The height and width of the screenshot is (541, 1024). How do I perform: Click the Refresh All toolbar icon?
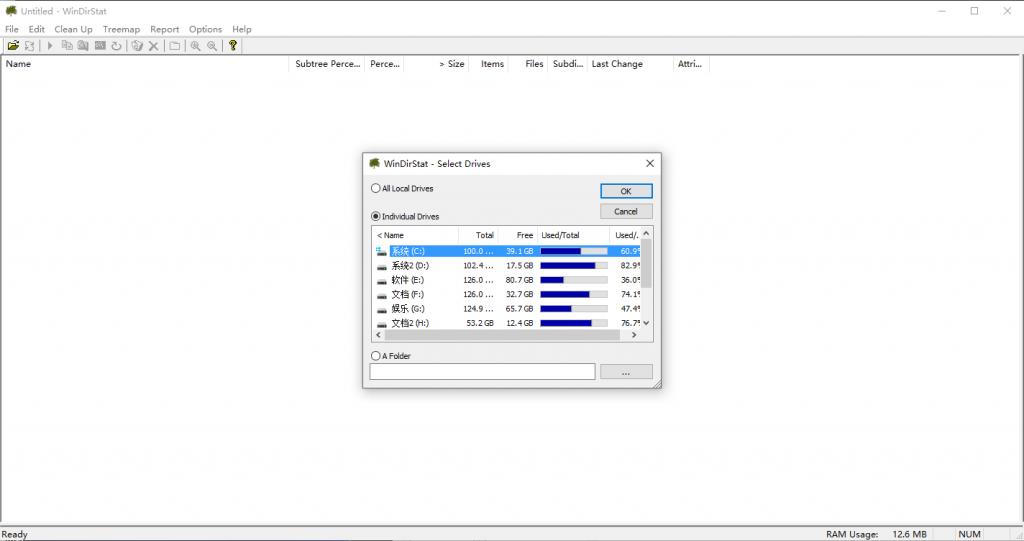(x=29, y=46)
